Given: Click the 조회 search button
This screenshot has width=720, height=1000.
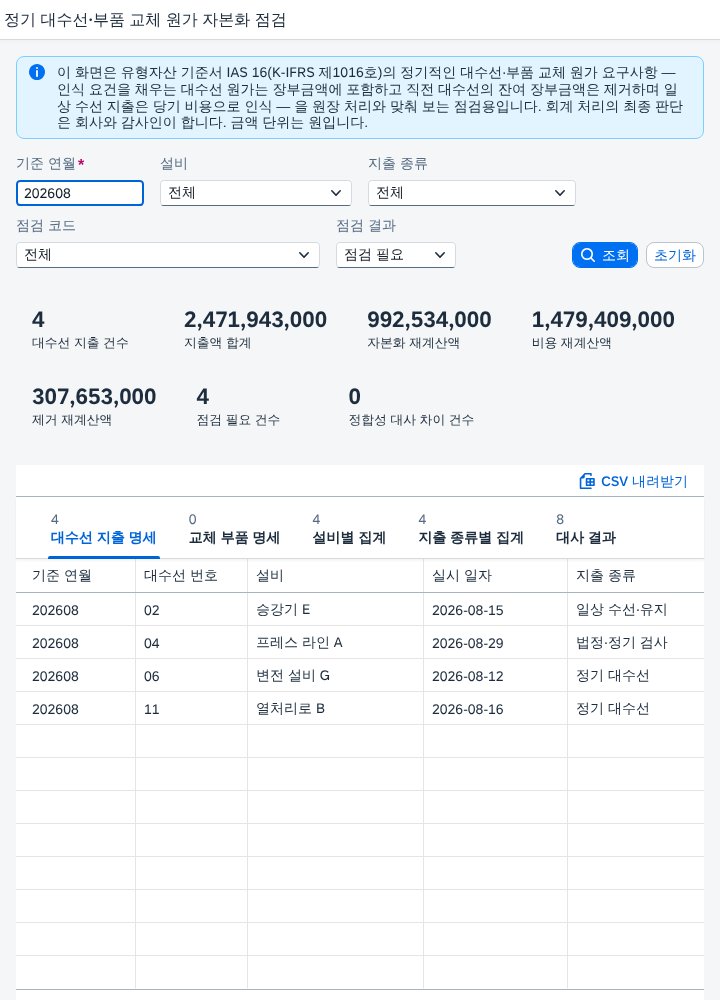Looking at the screenshot, I should 605,255.
